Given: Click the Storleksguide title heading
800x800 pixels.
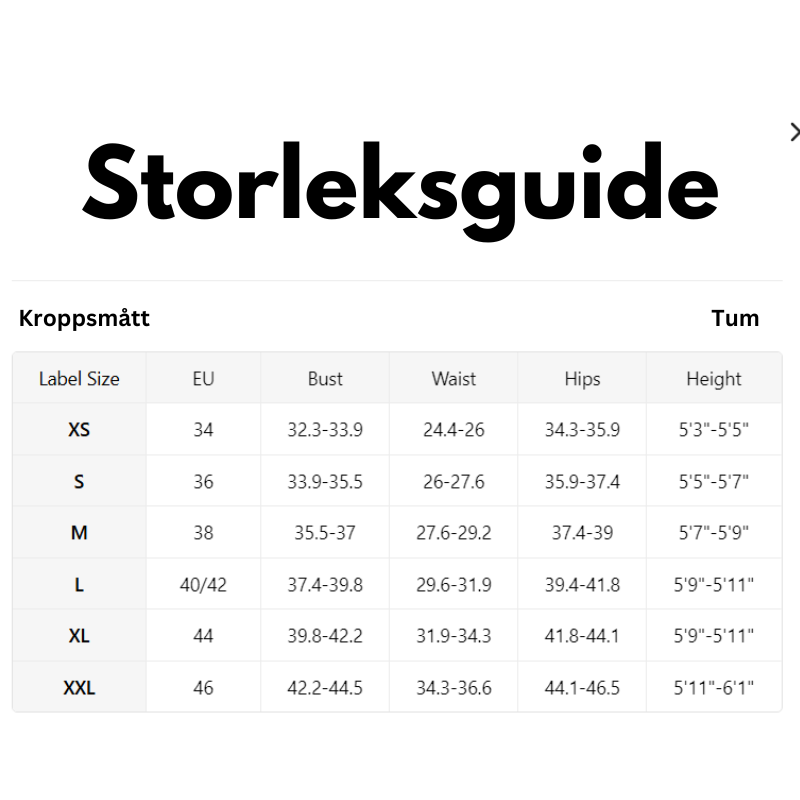Looking at the screenshot, I should click(x=401, y=190).
